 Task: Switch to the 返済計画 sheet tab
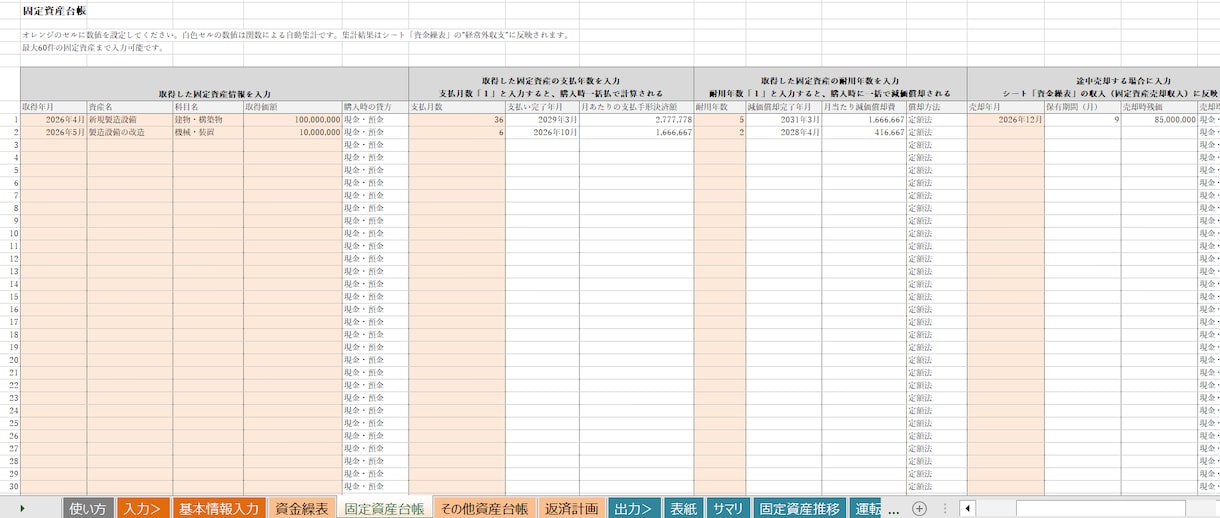pos(572,508)
